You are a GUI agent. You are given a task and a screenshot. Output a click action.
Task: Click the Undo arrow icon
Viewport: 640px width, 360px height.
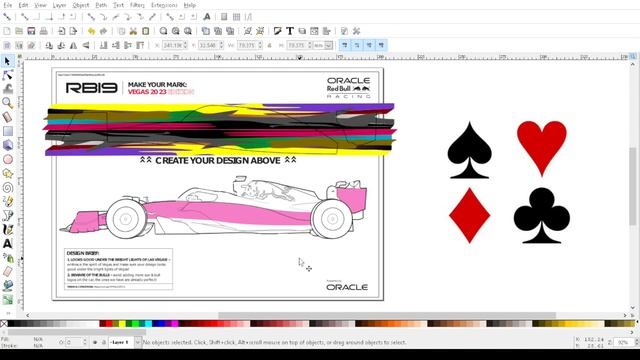coord(91,31)
